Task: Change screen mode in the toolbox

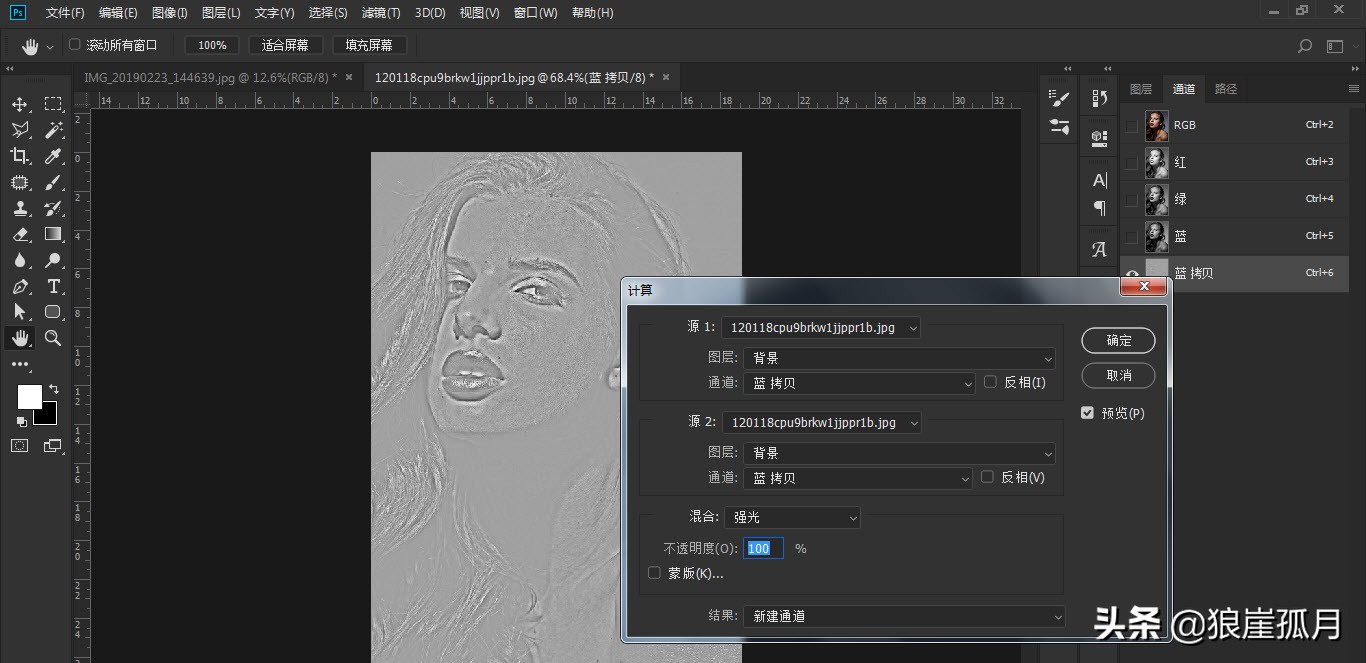Action: [53, 445]
